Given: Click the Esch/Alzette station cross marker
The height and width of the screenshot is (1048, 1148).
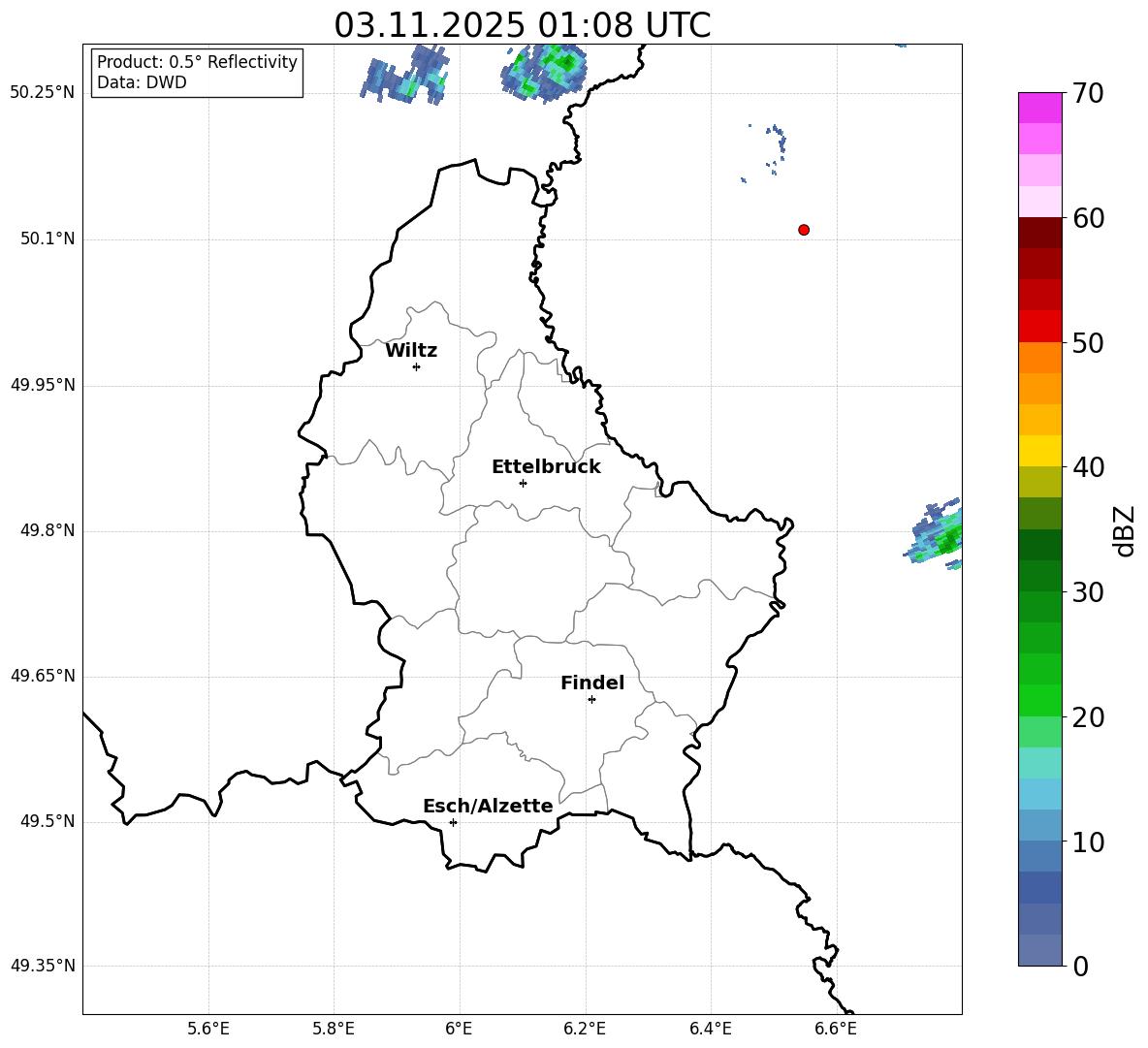Looking at the screenshot, I should pyautogui.click(x=453, y=822).
